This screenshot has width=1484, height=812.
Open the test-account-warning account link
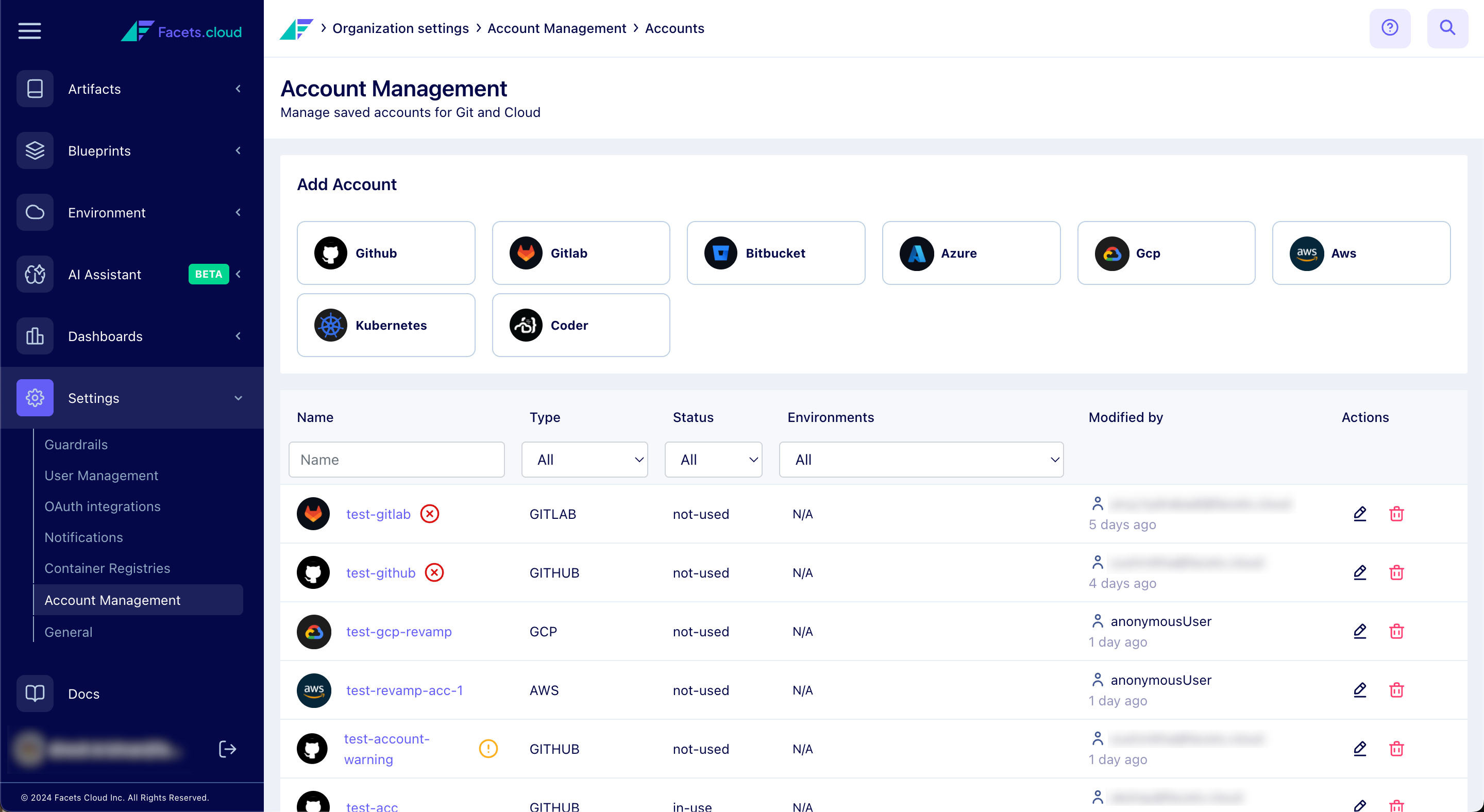(x=386, y=749)
